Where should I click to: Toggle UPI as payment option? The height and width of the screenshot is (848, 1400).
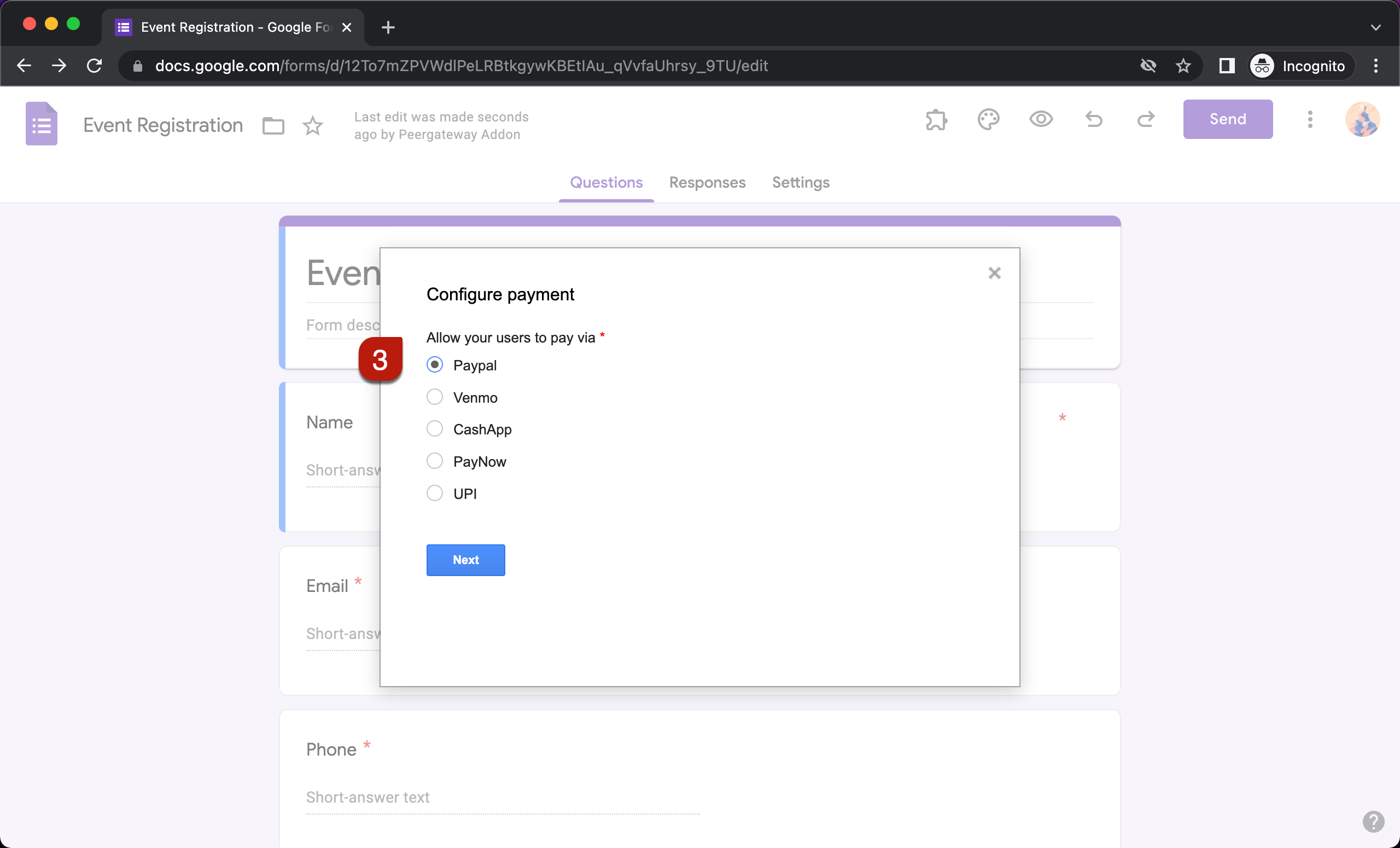[x=435, y=493]
